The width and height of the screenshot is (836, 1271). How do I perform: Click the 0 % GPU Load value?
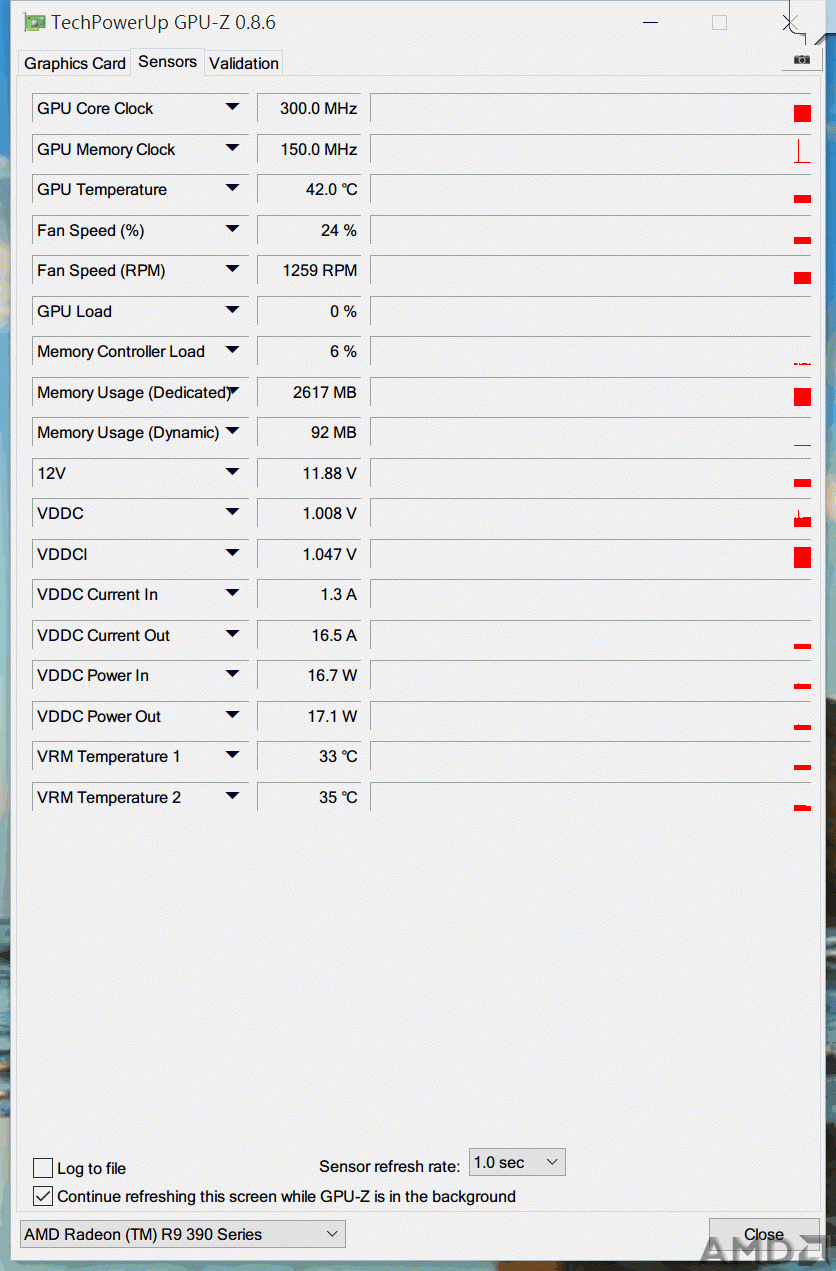point(309,311)
